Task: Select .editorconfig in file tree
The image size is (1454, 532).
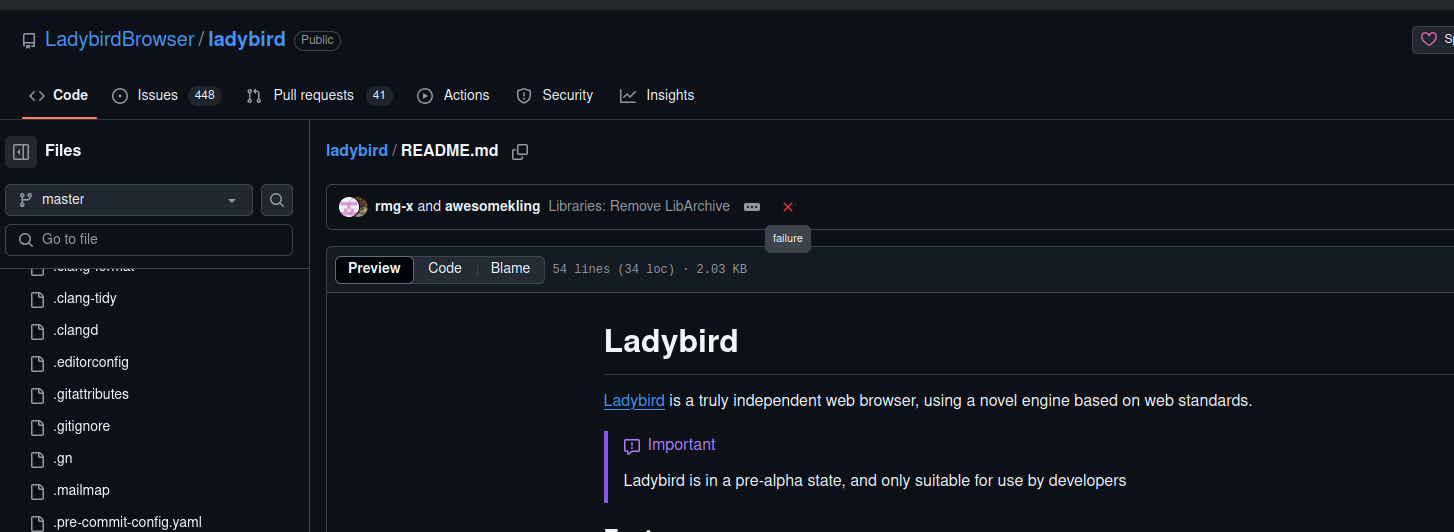Action: coord(91,363)
